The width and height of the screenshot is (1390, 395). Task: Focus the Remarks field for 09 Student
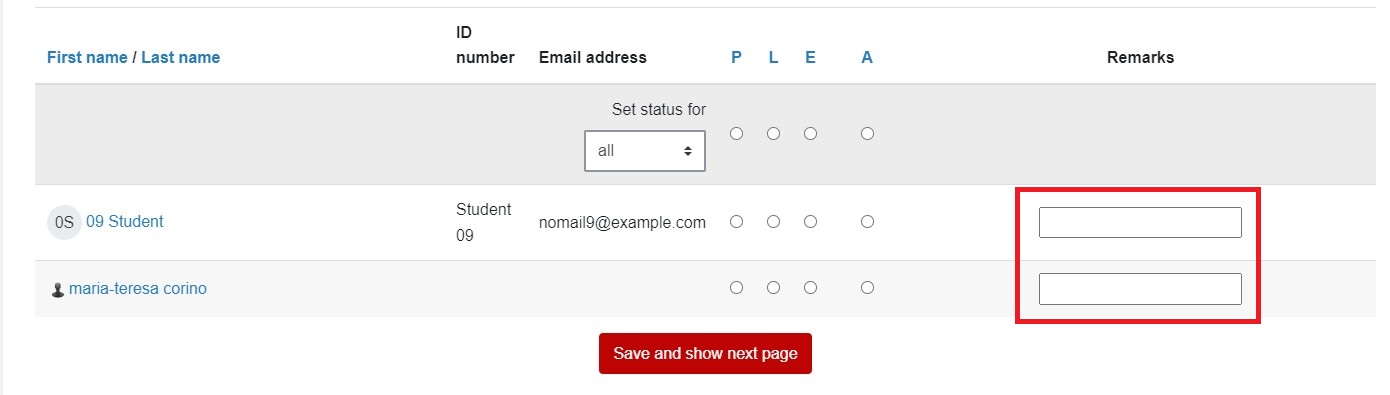click(x=1140, y=223)
